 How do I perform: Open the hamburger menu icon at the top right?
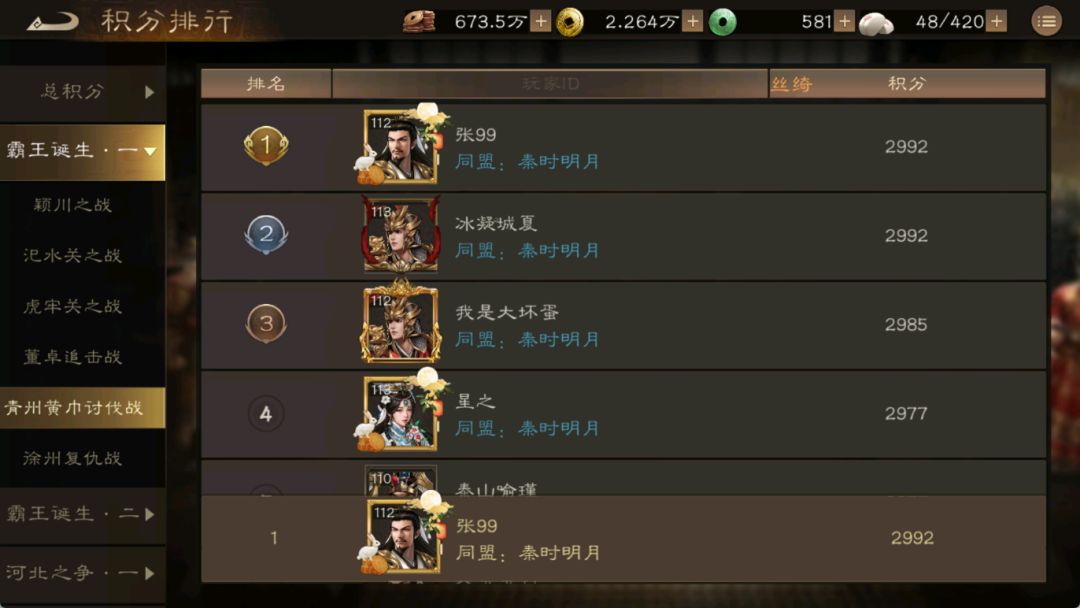point(1046,22)
